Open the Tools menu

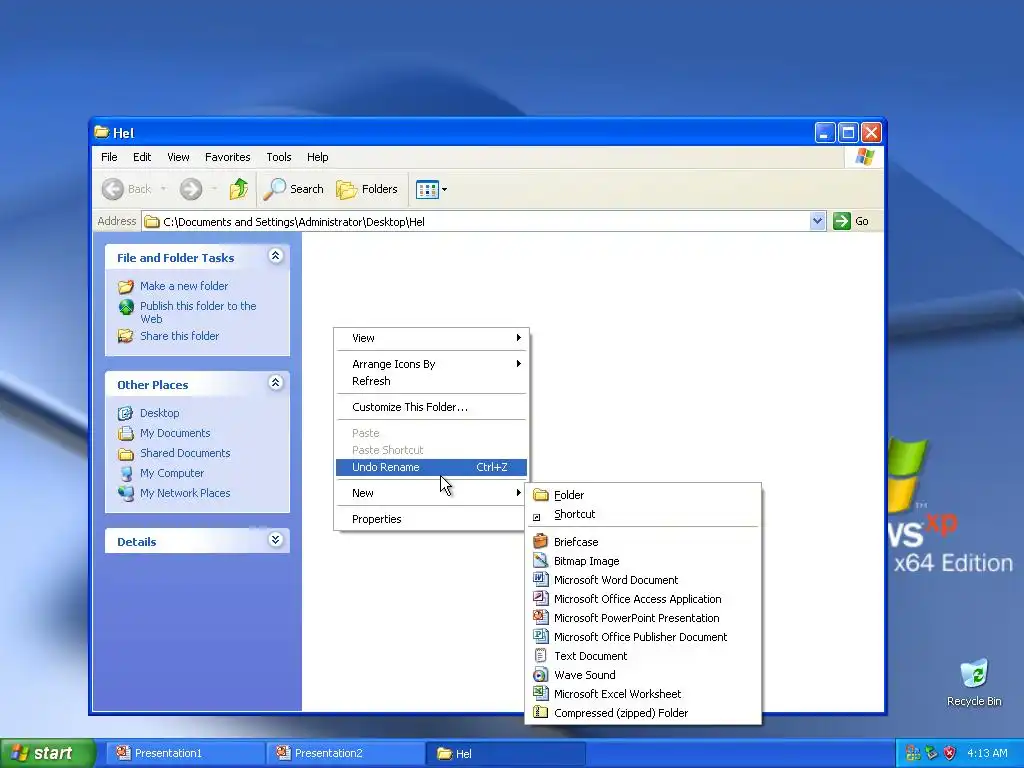(x=278, y=157)
